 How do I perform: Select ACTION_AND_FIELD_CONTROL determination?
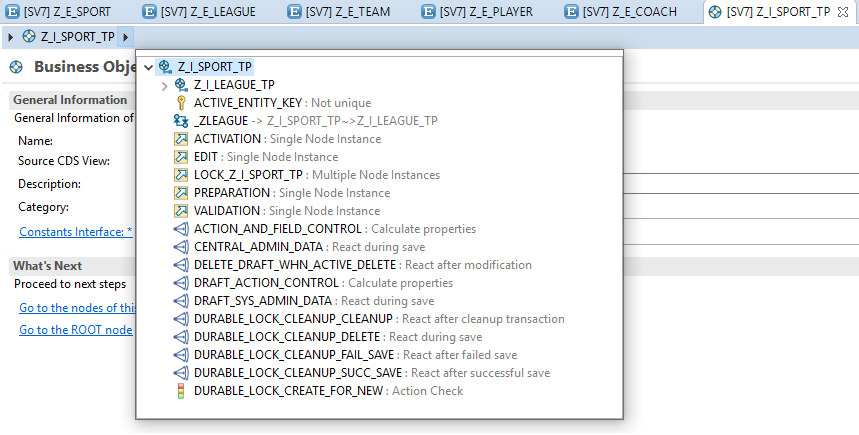coord(335,229)
